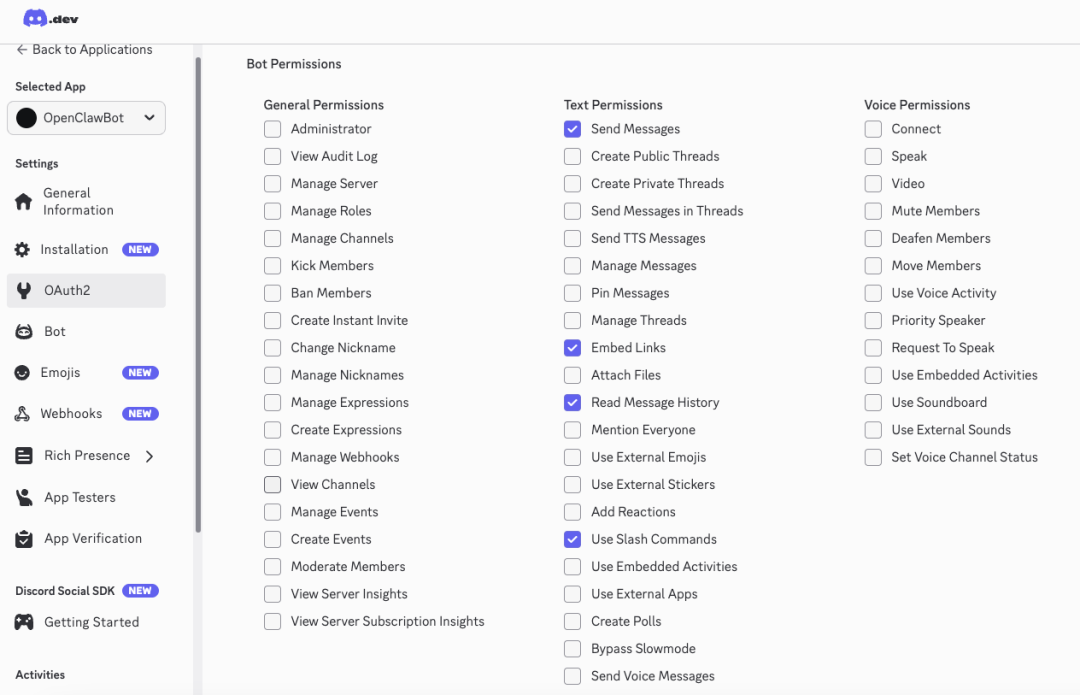Click the Emojis smiley icon
The height and width of the screenshot is (695, 1080).
point(22,373)
